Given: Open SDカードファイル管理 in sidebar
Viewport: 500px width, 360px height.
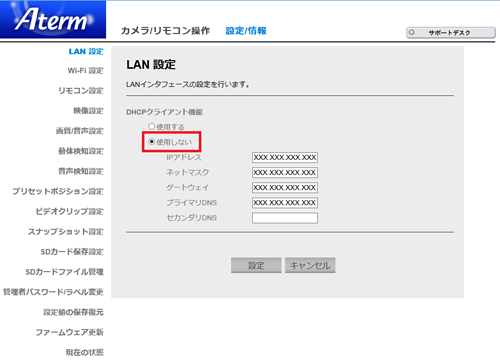Looking at the screenshot, I should (65, 272).
